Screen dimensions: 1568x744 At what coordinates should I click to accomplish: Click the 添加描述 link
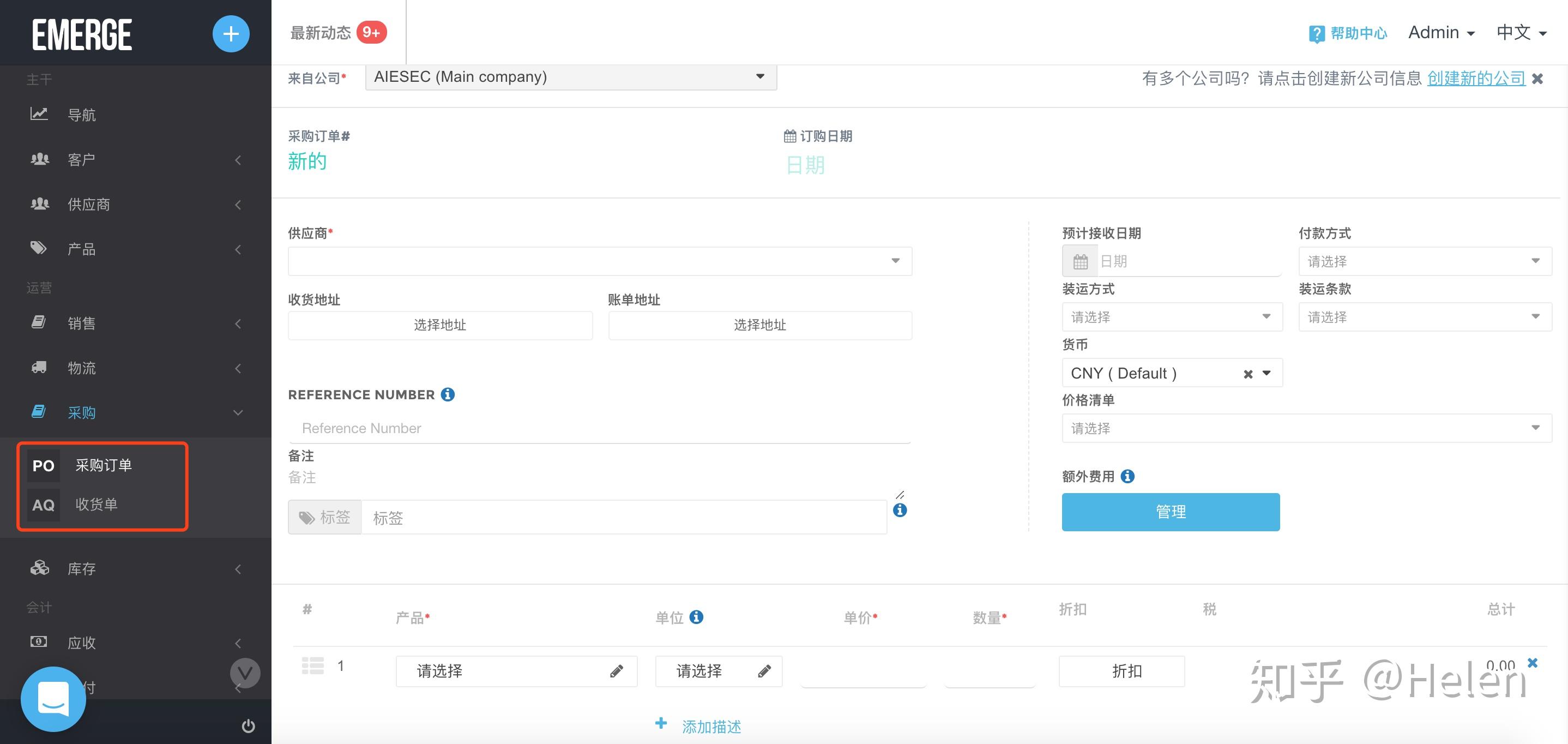[711, 727]
